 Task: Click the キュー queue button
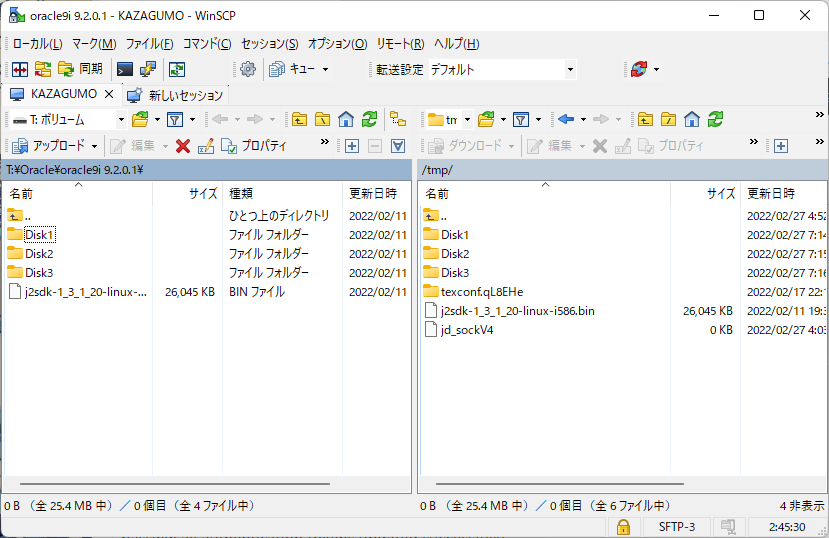pos(292,69)
